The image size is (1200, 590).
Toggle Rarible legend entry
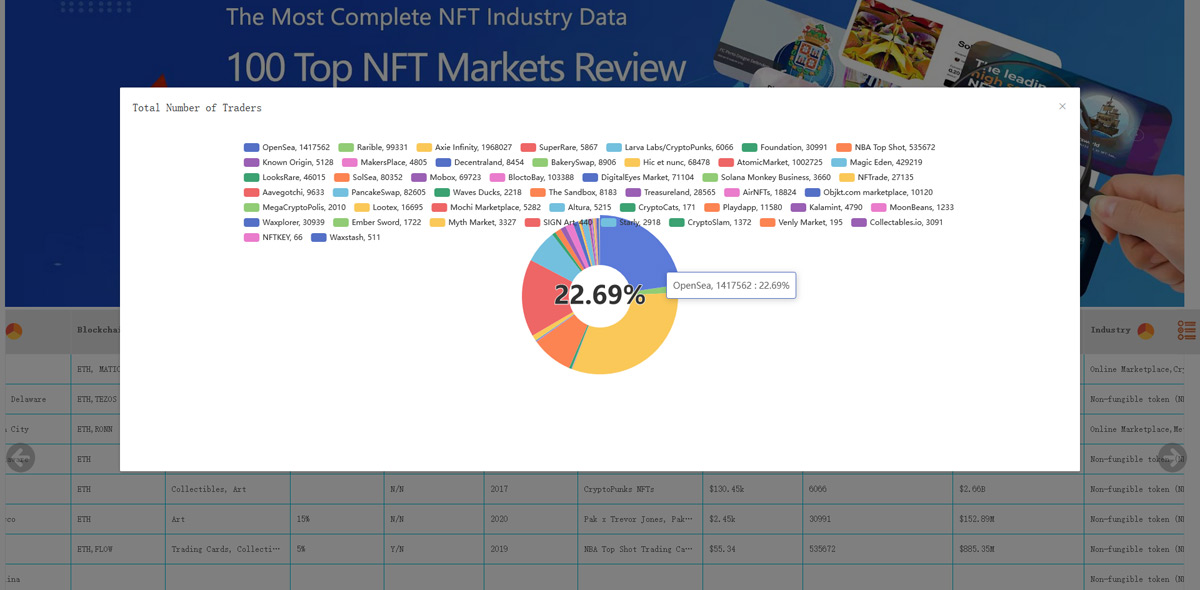click(x=373, y=147)
